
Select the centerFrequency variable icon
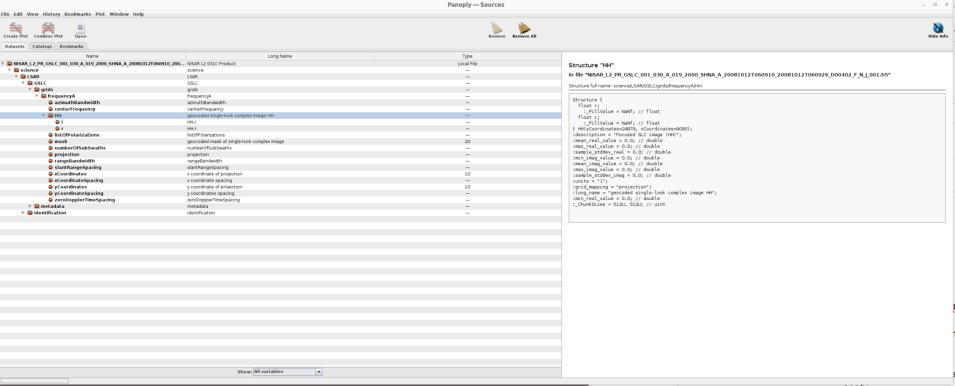pyautogui.click(x=51, y=109)
